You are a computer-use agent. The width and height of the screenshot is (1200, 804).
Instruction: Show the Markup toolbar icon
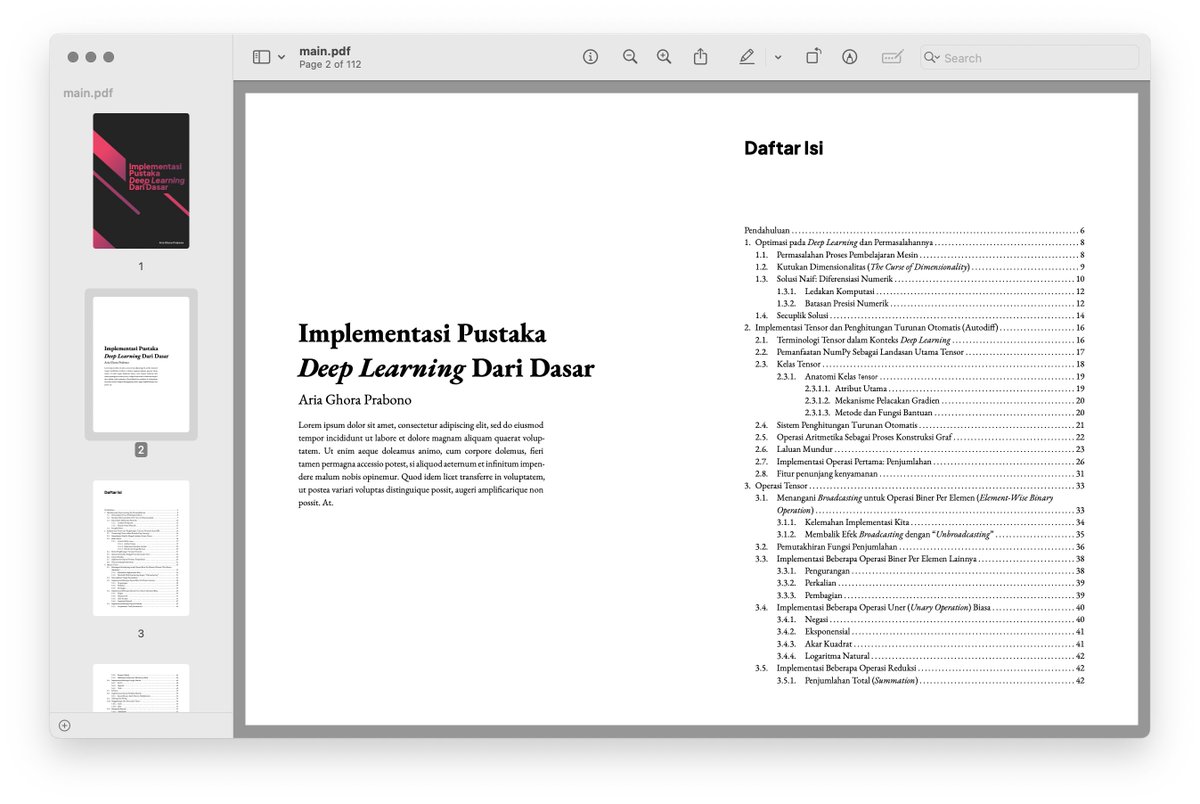pos(850,57)
